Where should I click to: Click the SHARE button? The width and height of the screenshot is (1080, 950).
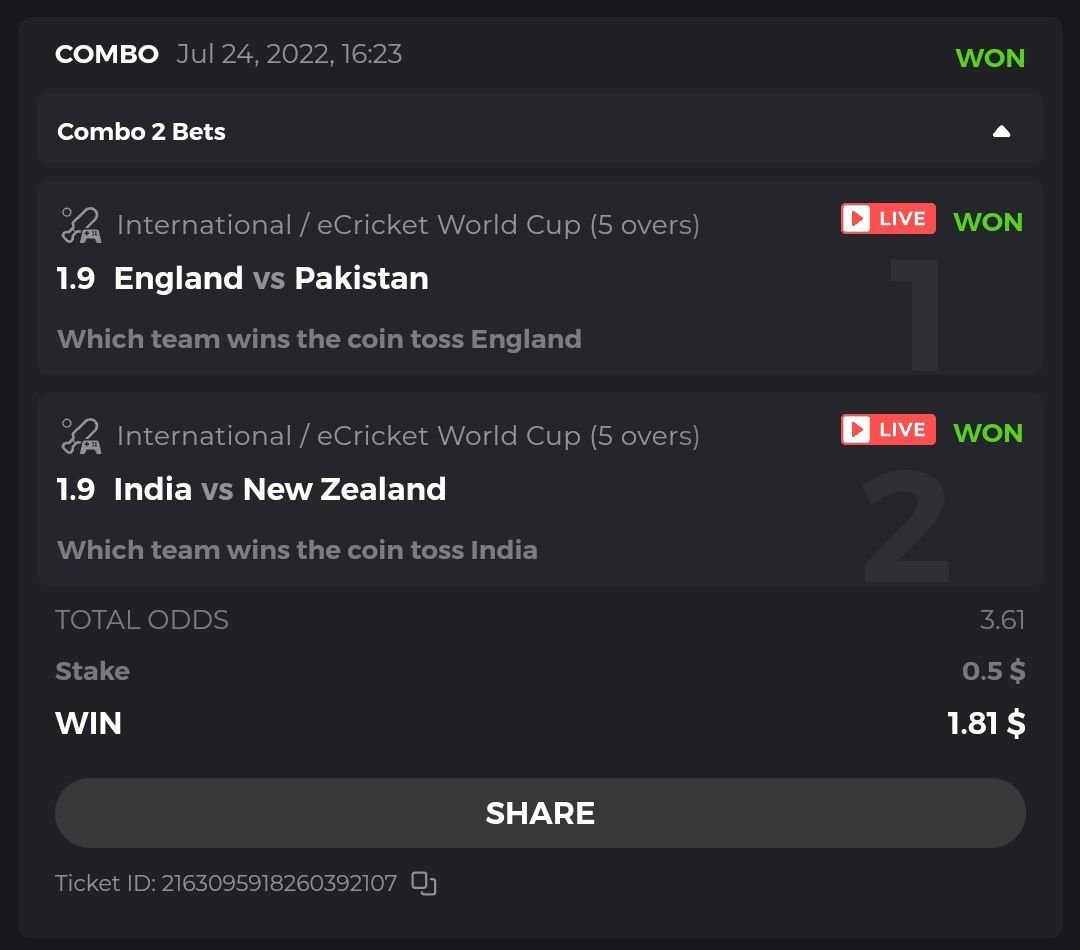(x=540, y=813)
